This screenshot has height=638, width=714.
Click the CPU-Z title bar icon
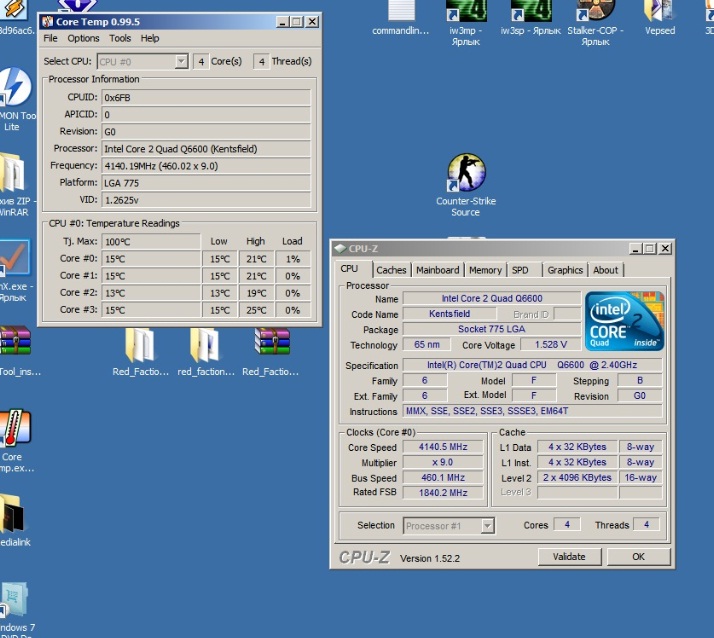[340, 249]
